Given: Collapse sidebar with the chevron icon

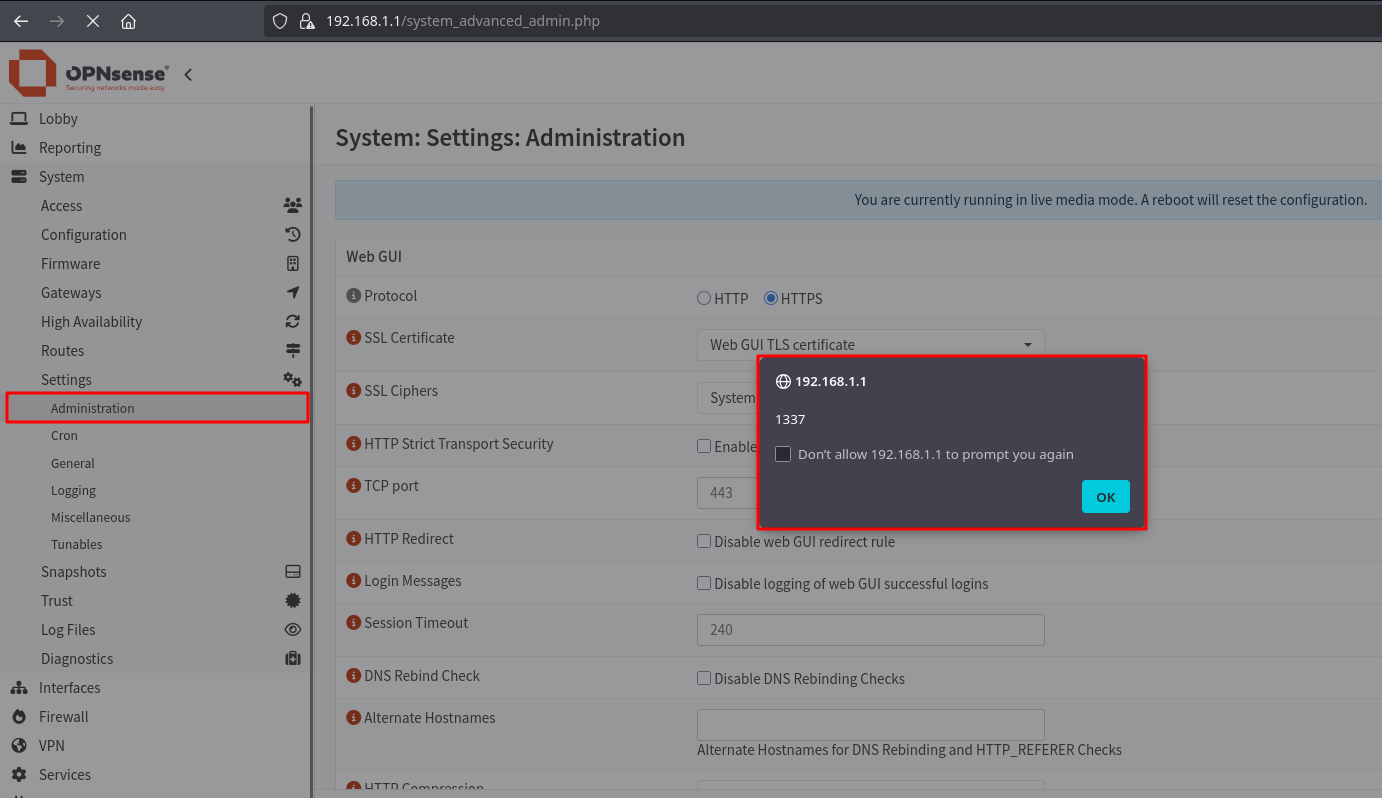Looking at the screenshot, I should point(188,74).
